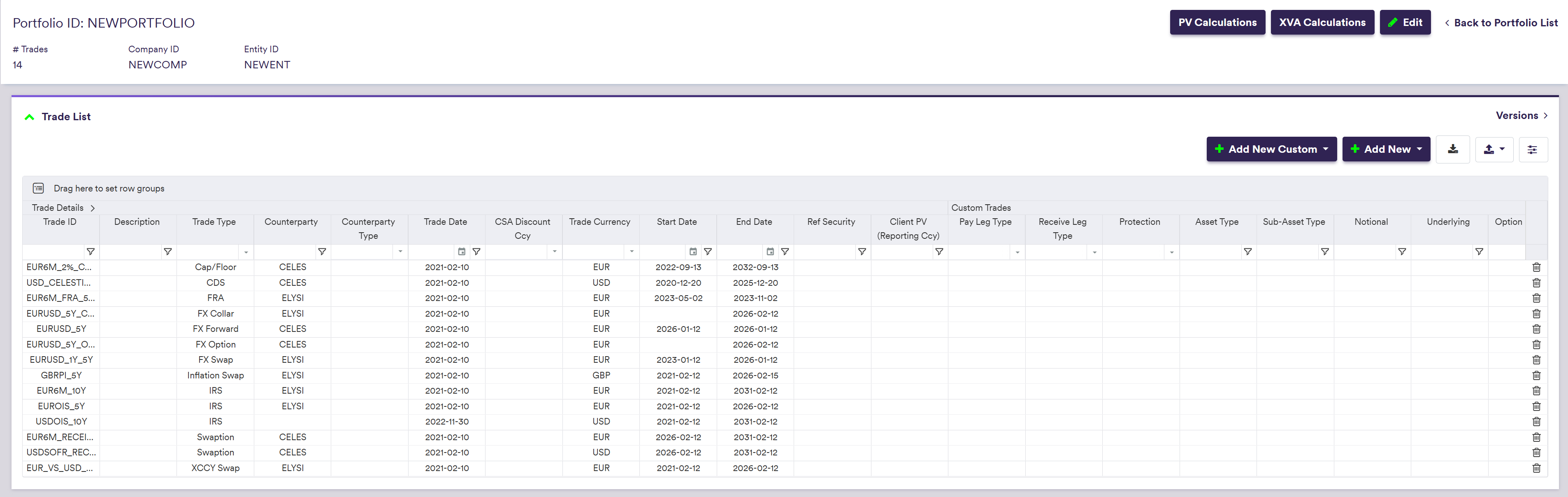1568x497 pixels.
Task: Expand the Trade Details column group
Action: coord(93,208)
